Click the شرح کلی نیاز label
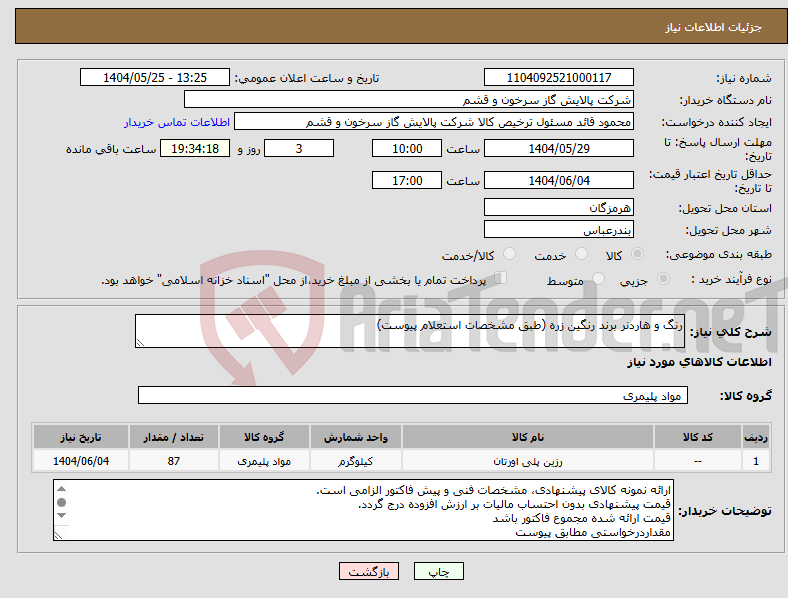 (x=730, y=332)
